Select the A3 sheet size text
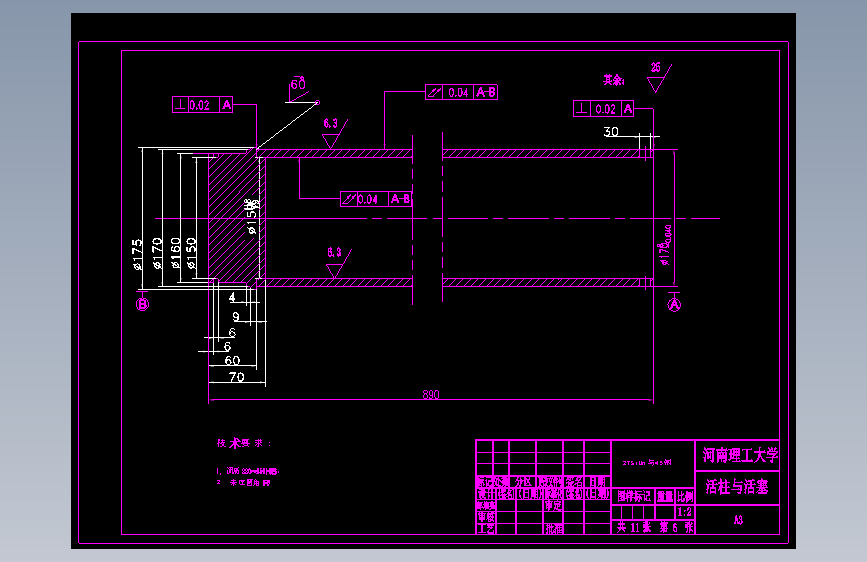Screen dimensions: 867x562 click(x=739, y=520)
